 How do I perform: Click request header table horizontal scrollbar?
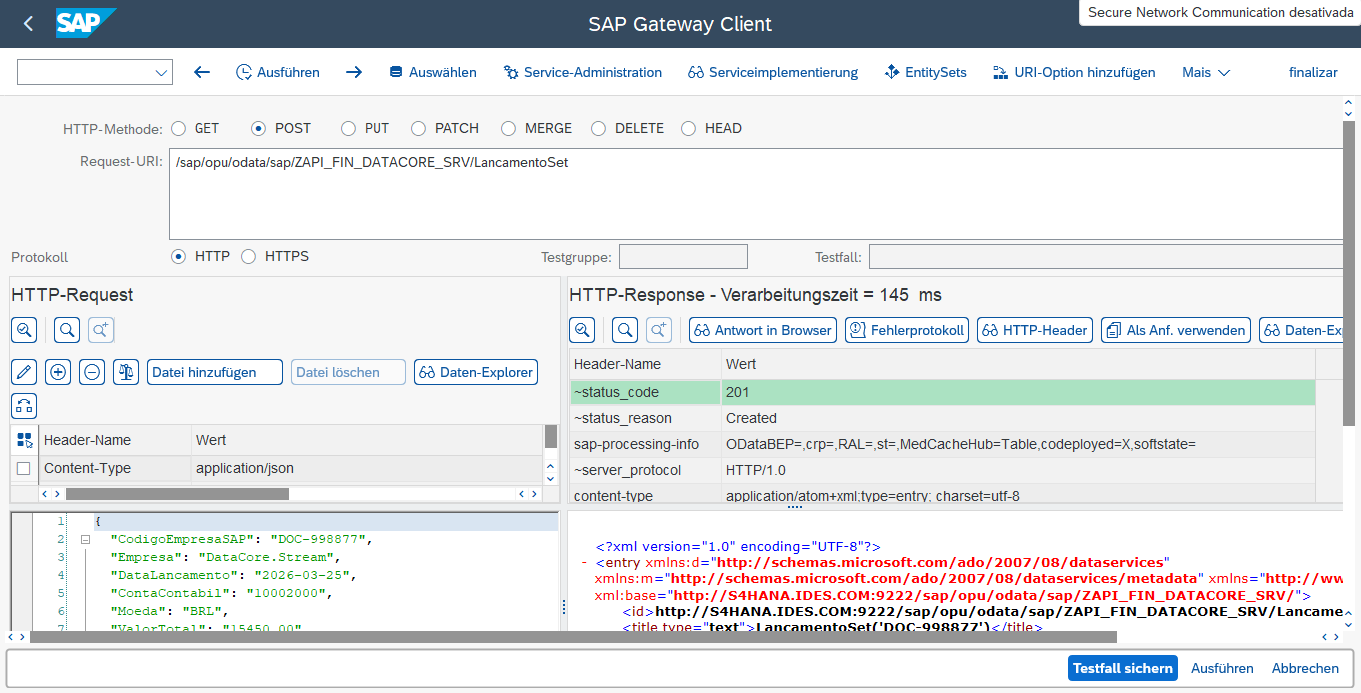click(177, 494)
